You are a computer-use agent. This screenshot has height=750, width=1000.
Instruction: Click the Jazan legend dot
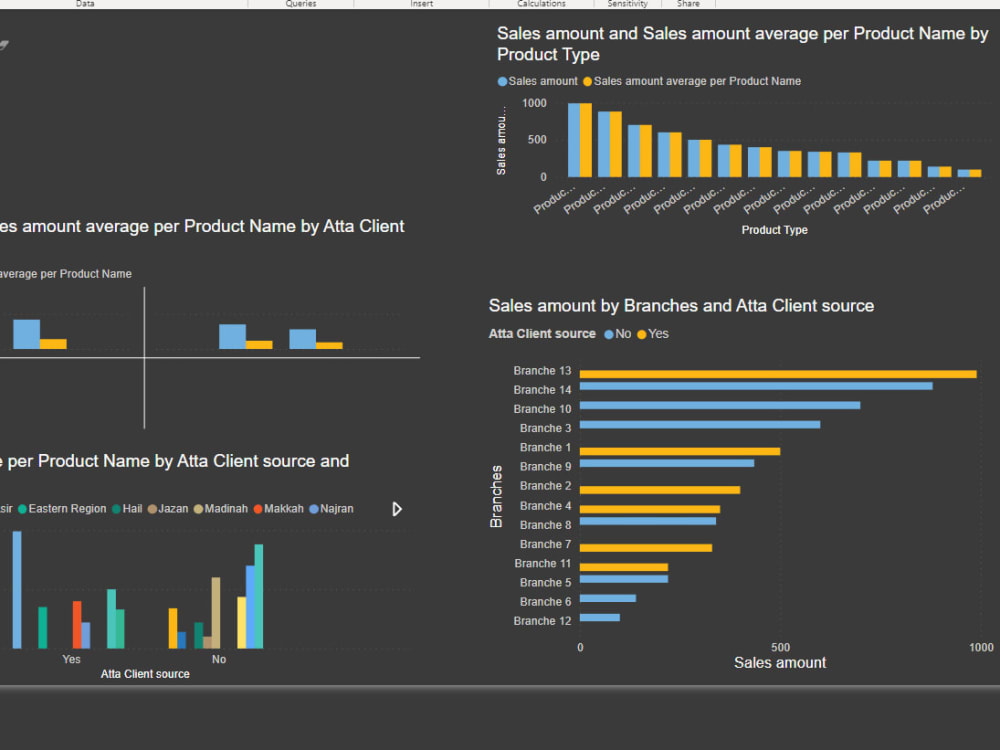[x=151, y=509]
